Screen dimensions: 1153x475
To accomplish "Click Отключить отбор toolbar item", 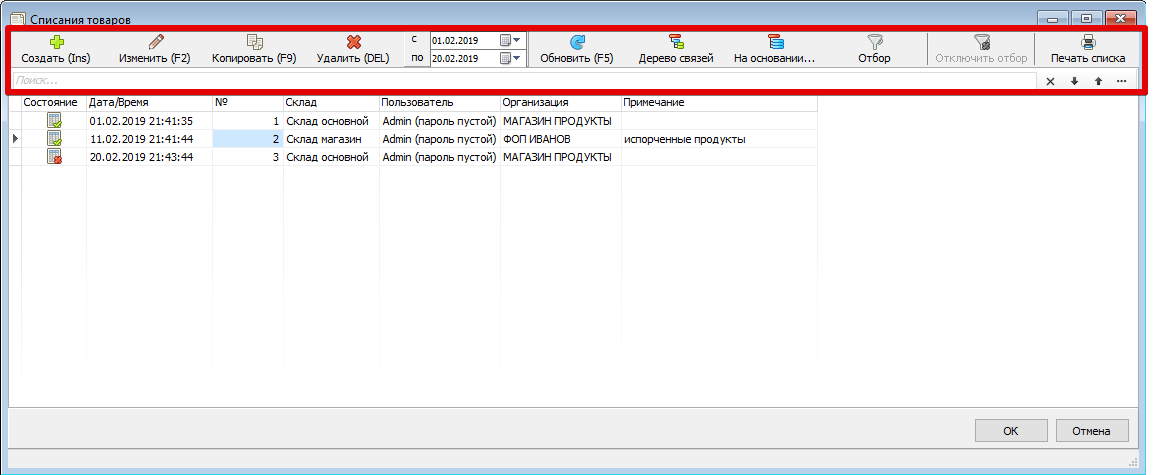I will 981,50.
